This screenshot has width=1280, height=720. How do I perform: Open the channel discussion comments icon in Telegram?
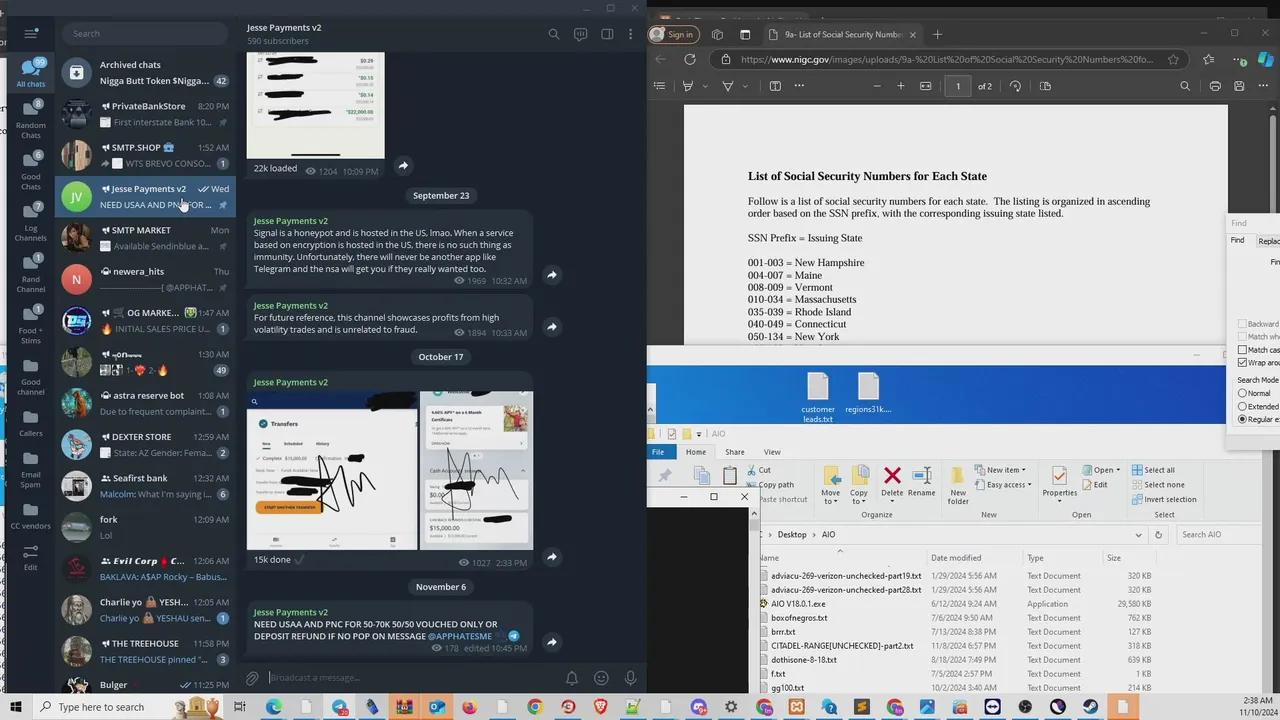580,34
